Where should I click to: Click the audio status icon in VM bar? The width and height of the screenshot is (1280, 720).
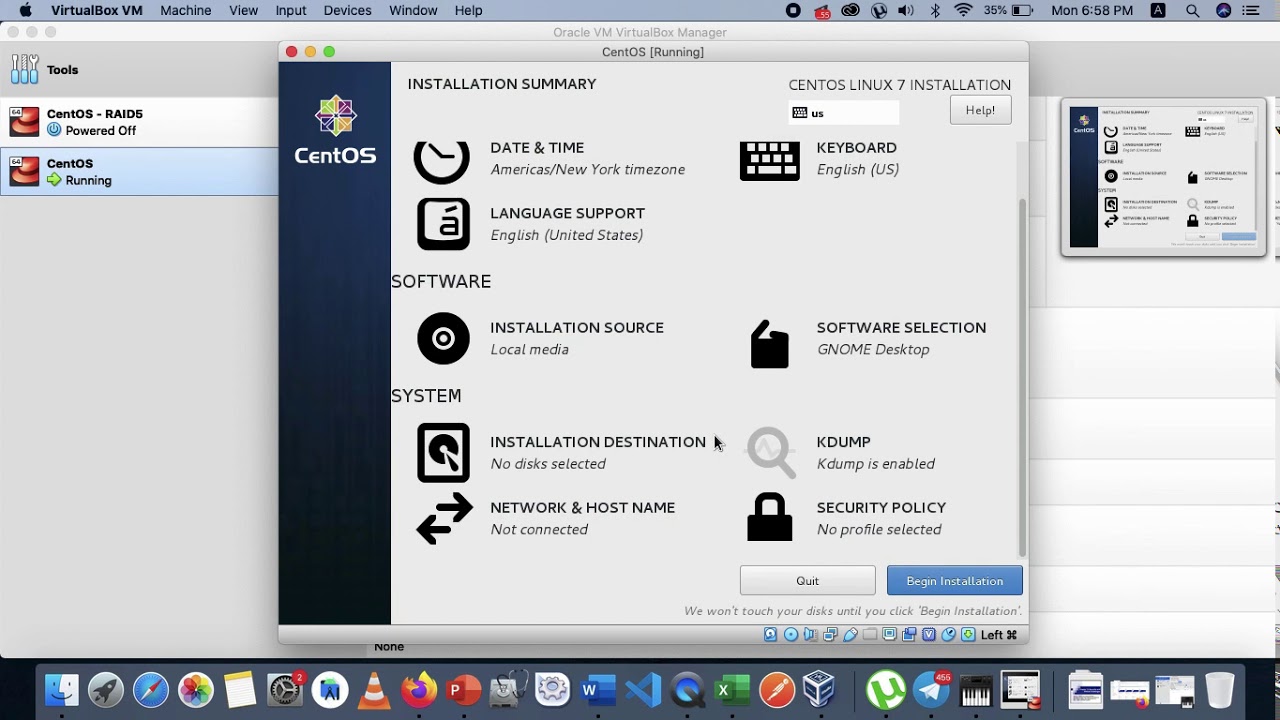(810, 635)
